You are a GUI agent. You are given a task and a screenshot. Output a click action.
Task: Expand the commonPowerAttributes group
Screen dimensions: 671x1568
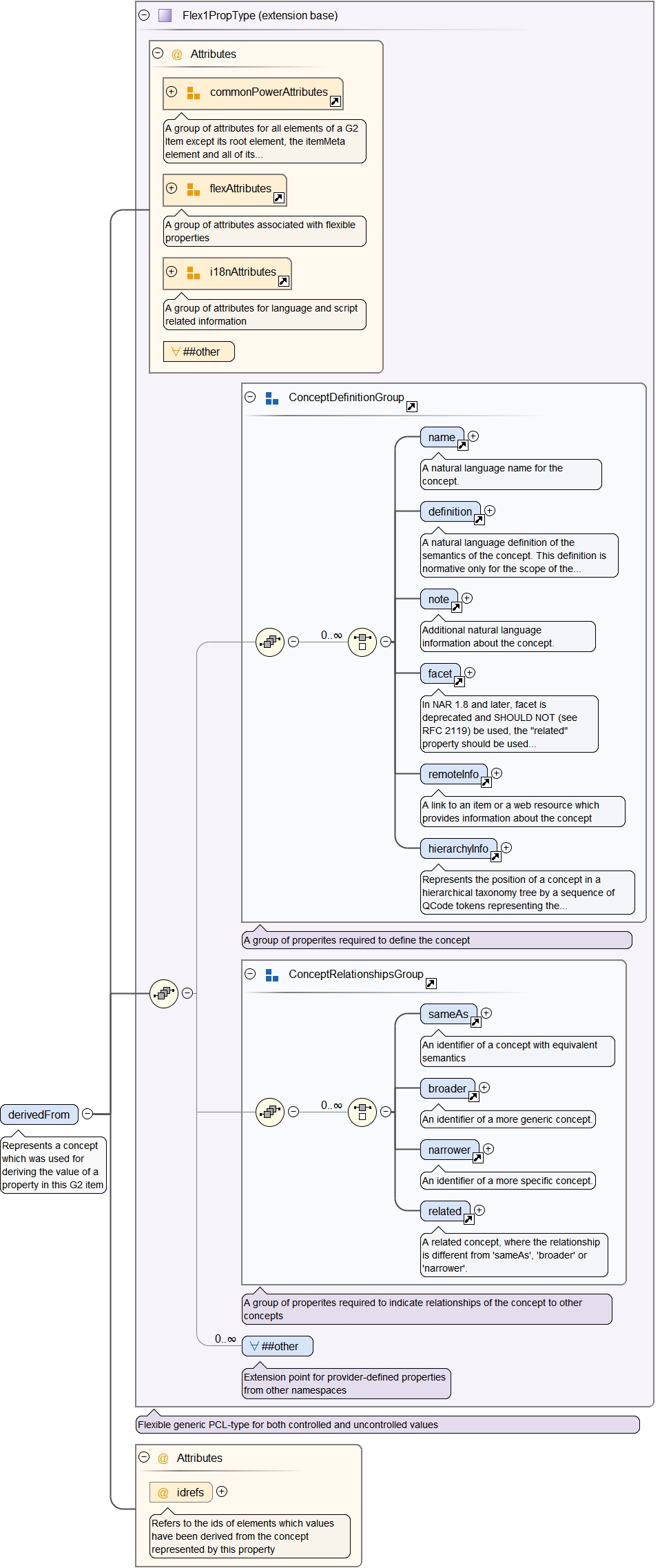coord(172,92)
